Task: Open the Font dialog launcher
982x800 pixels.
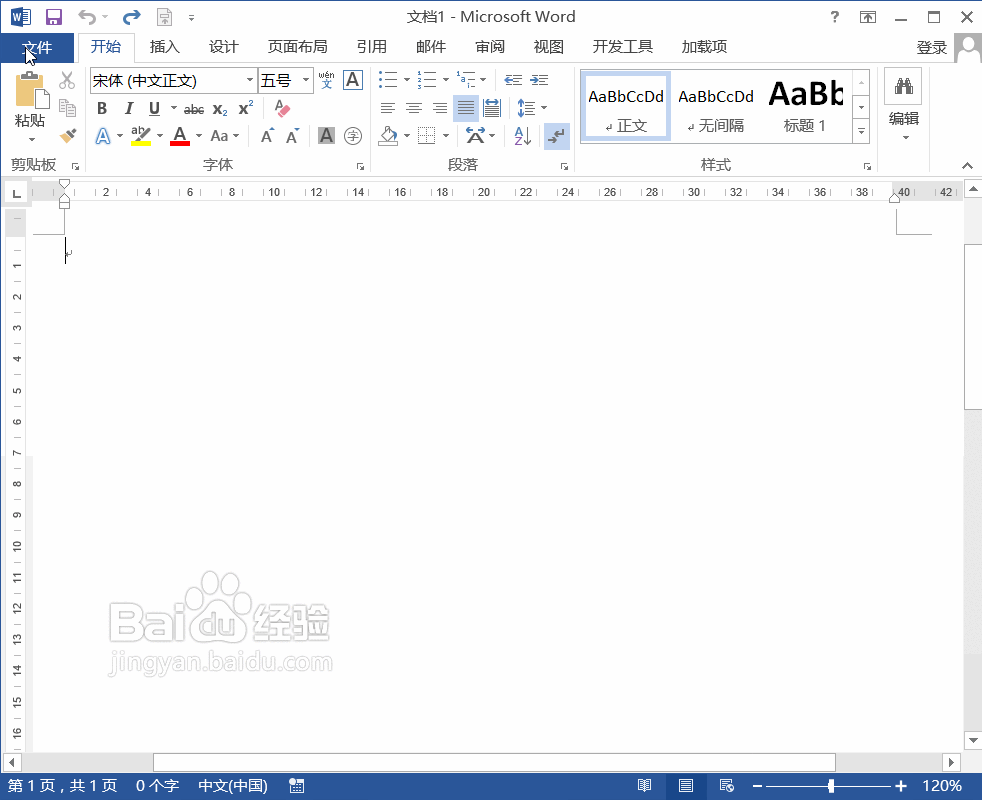Action: (x=361, y=167)
